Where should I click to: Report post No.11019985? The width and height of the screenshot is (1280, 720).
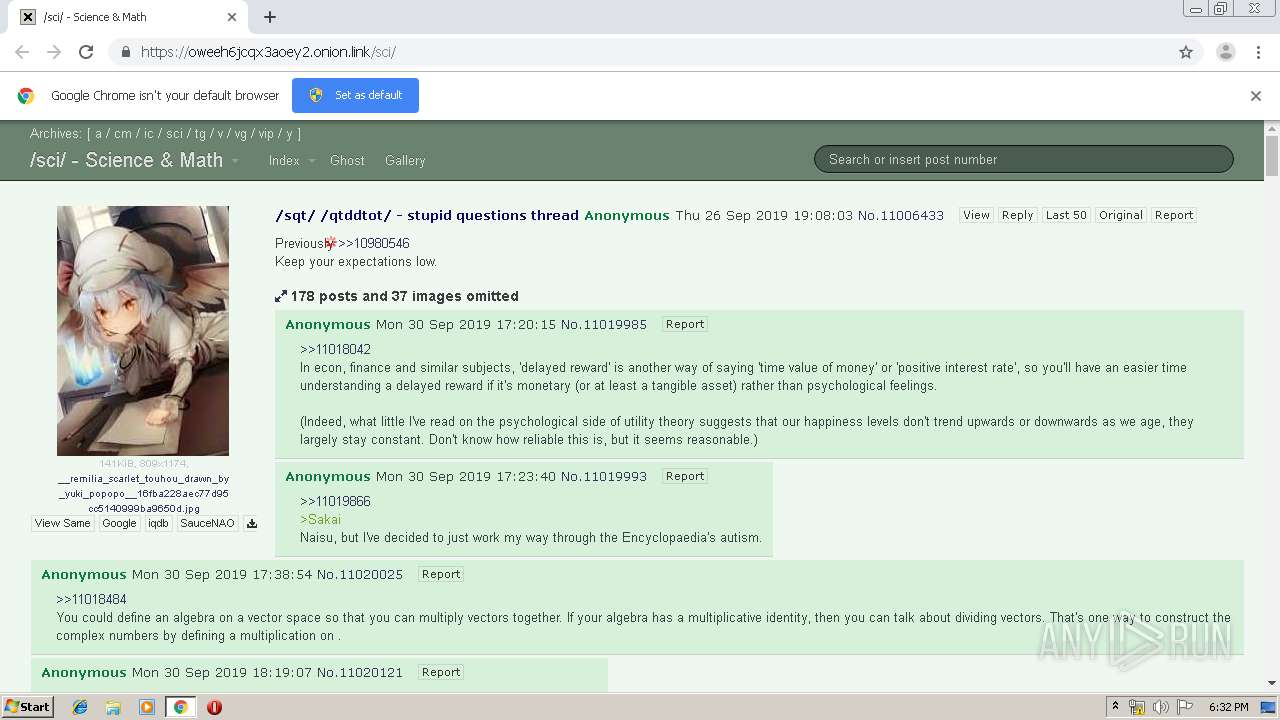point(685,324)
